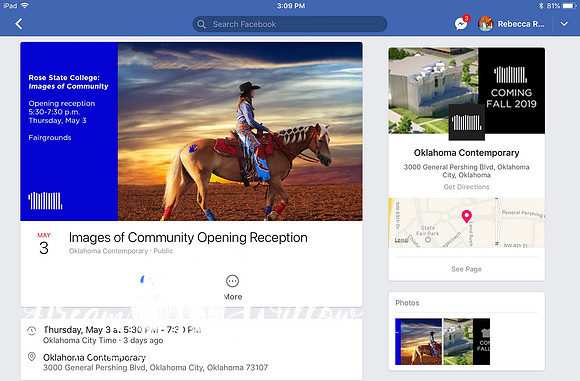
Task: Tap the pink map location pin
Action: (466, 216)
